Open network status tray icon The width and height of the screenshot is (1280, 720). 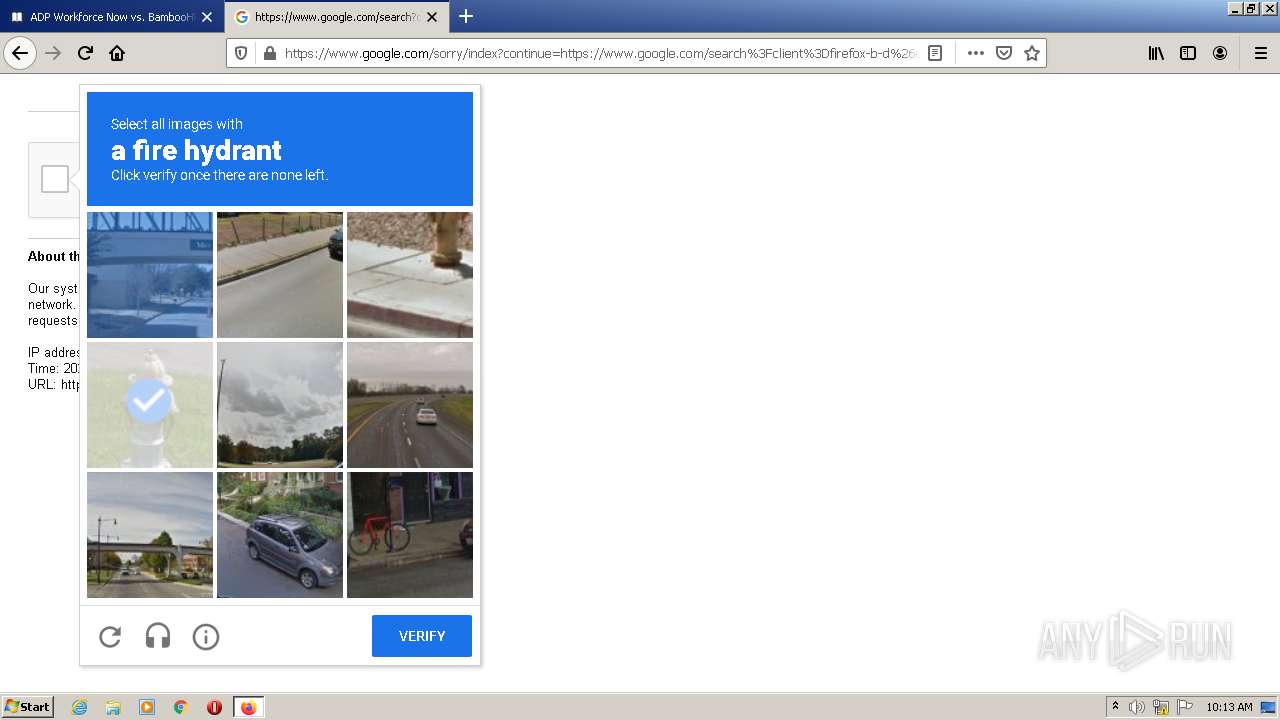[1161, 707]
